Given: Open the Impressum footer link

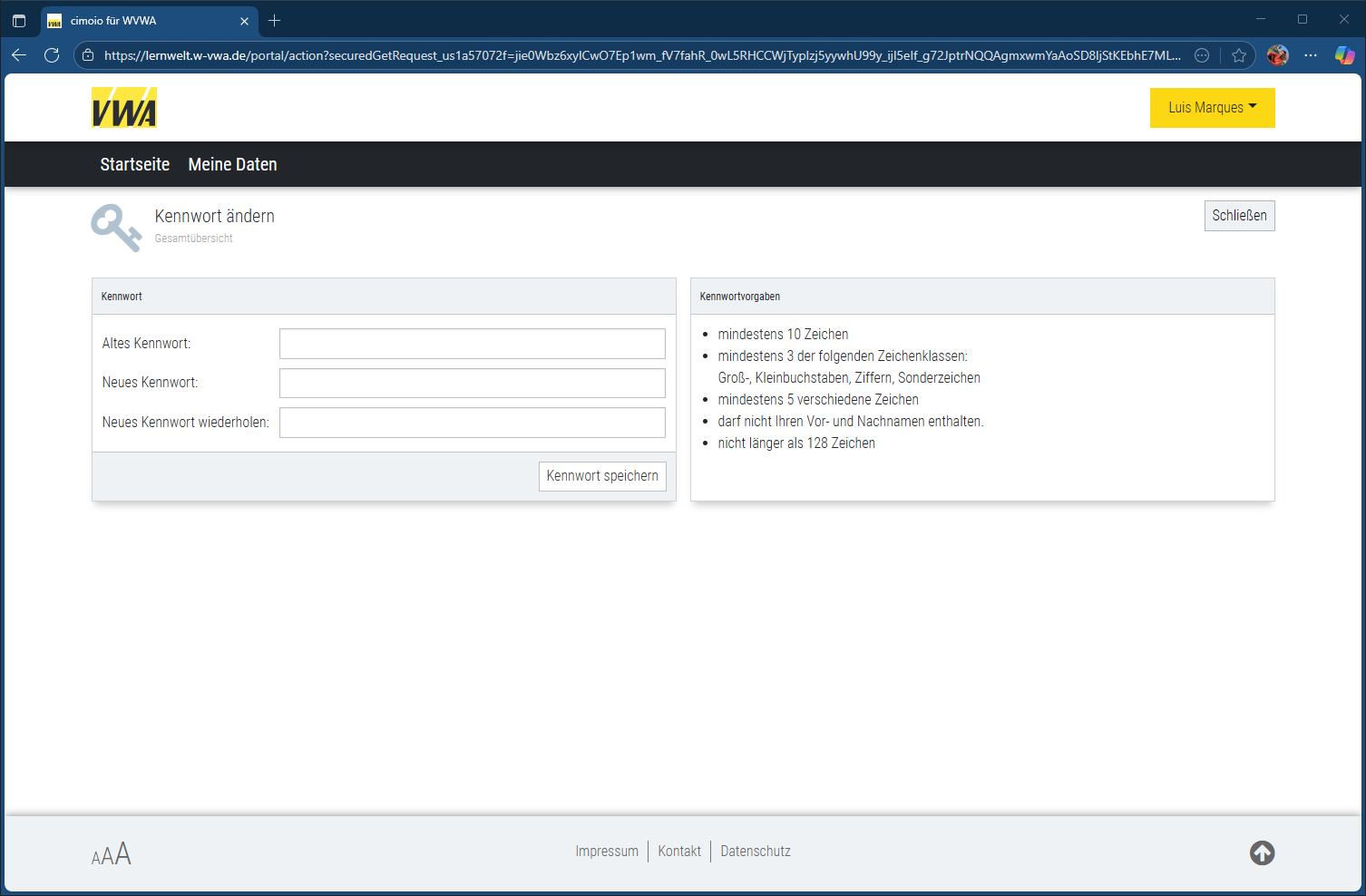Looking at the screenshot, I should [607, 852].
